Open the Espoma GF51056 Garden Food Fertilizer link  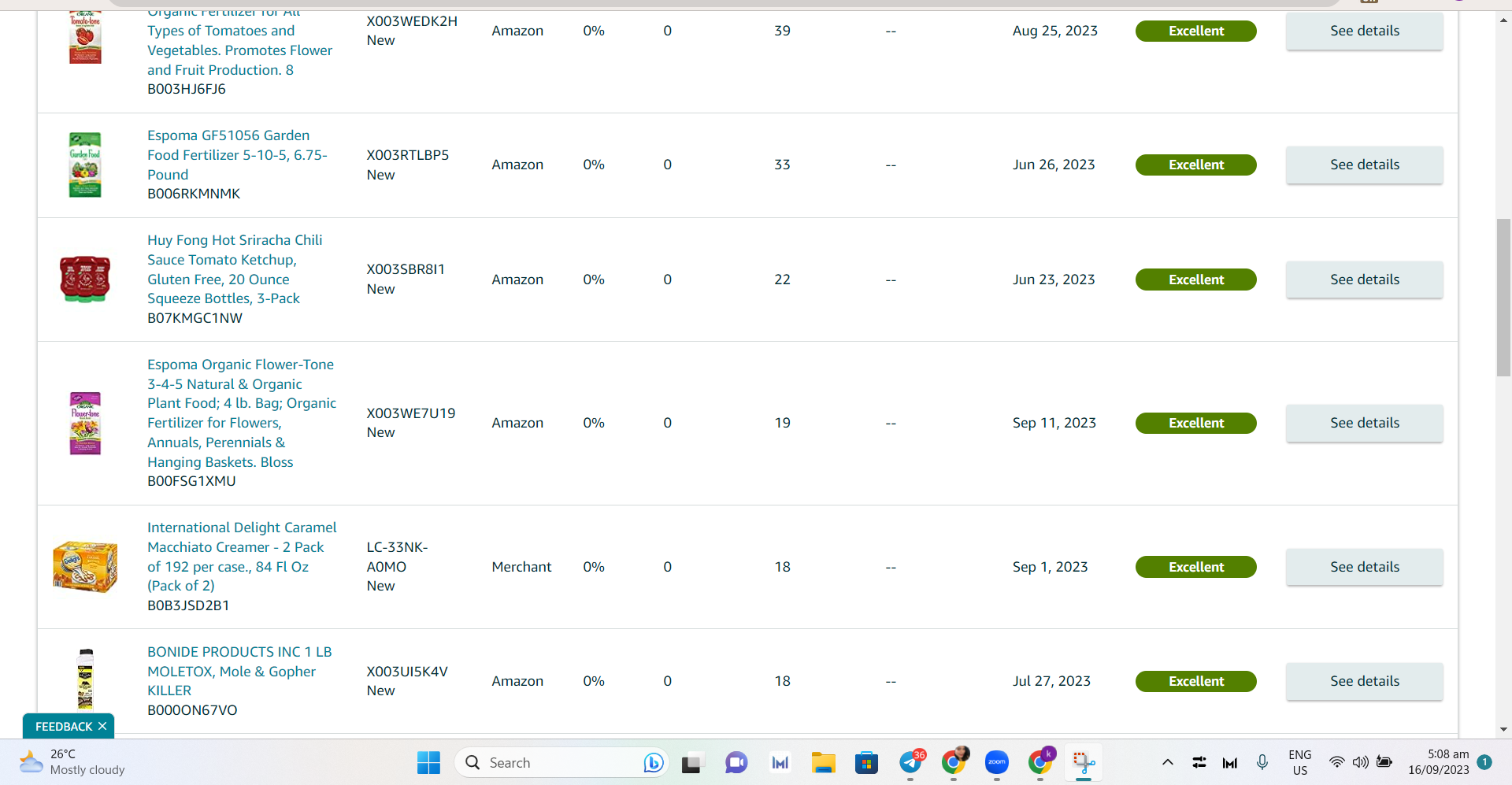pyautogui.click(x=237, y=155)
